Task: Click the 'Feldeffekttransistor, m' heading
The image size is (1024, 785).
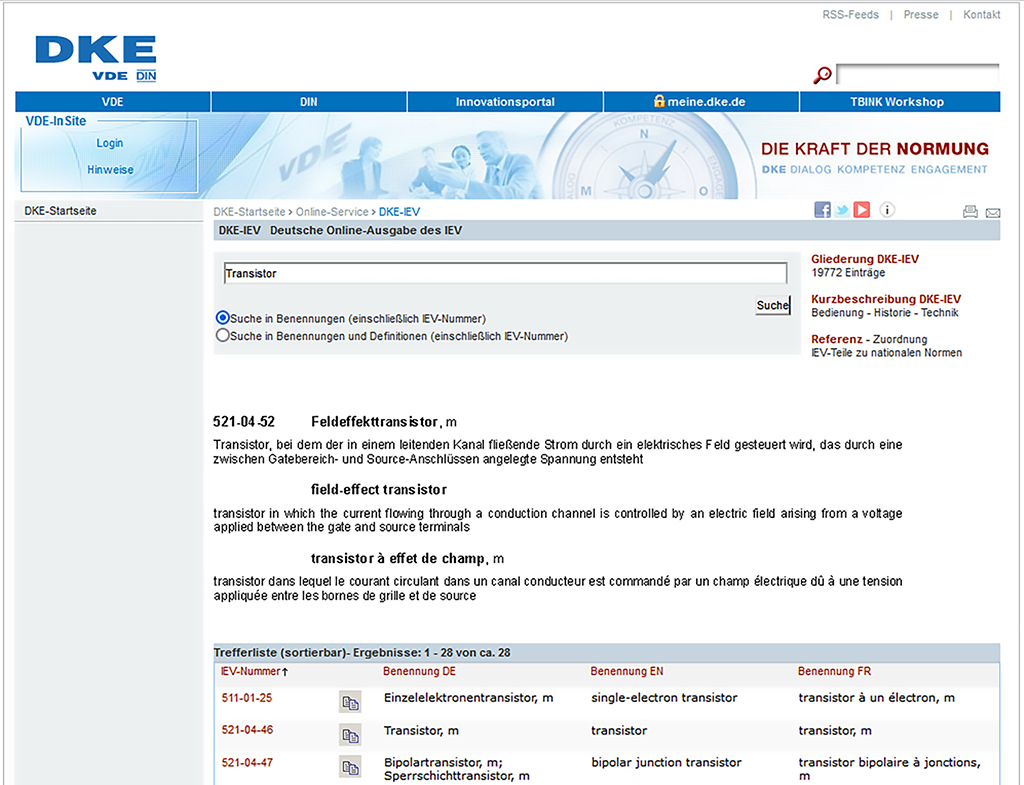Action: (x=383, y=422)
